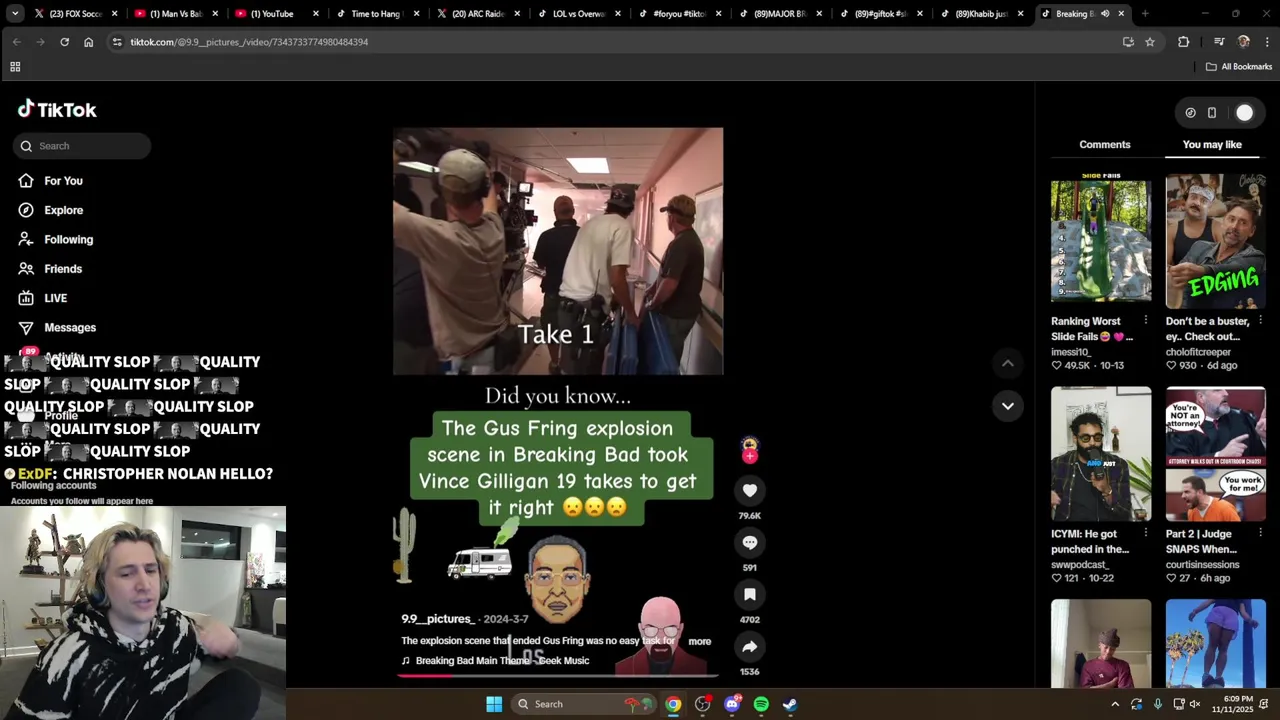Go to browser home page
The image size is (1280, 720).
[x=88, y=42]
